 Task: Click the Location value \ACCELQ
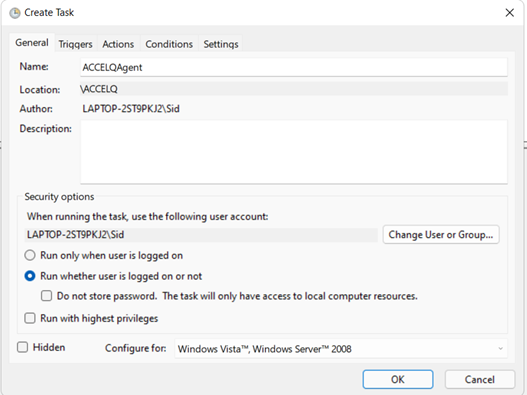294,89
